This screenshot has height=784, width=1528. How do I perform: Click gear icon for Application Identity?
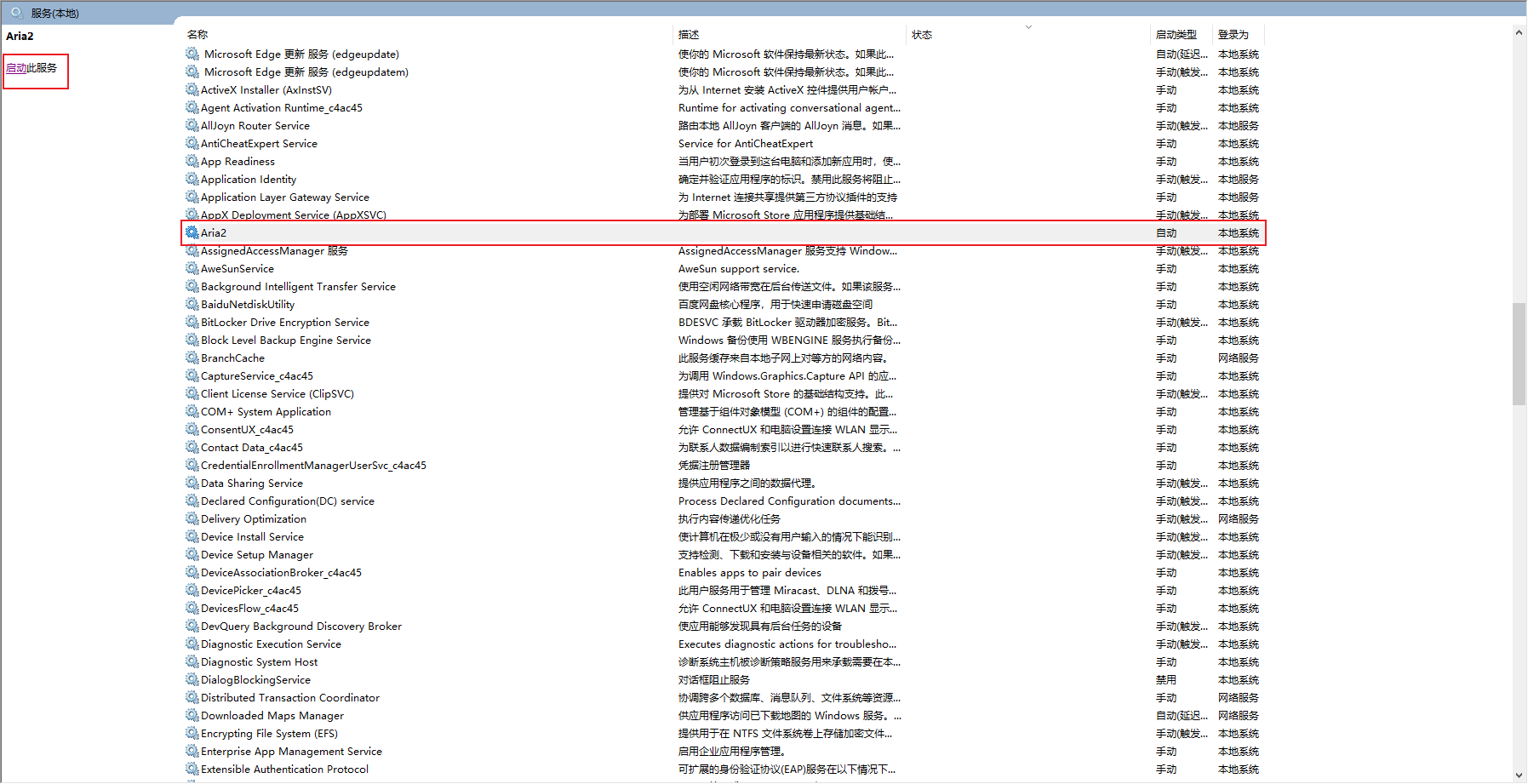click(x=192, y=179)
